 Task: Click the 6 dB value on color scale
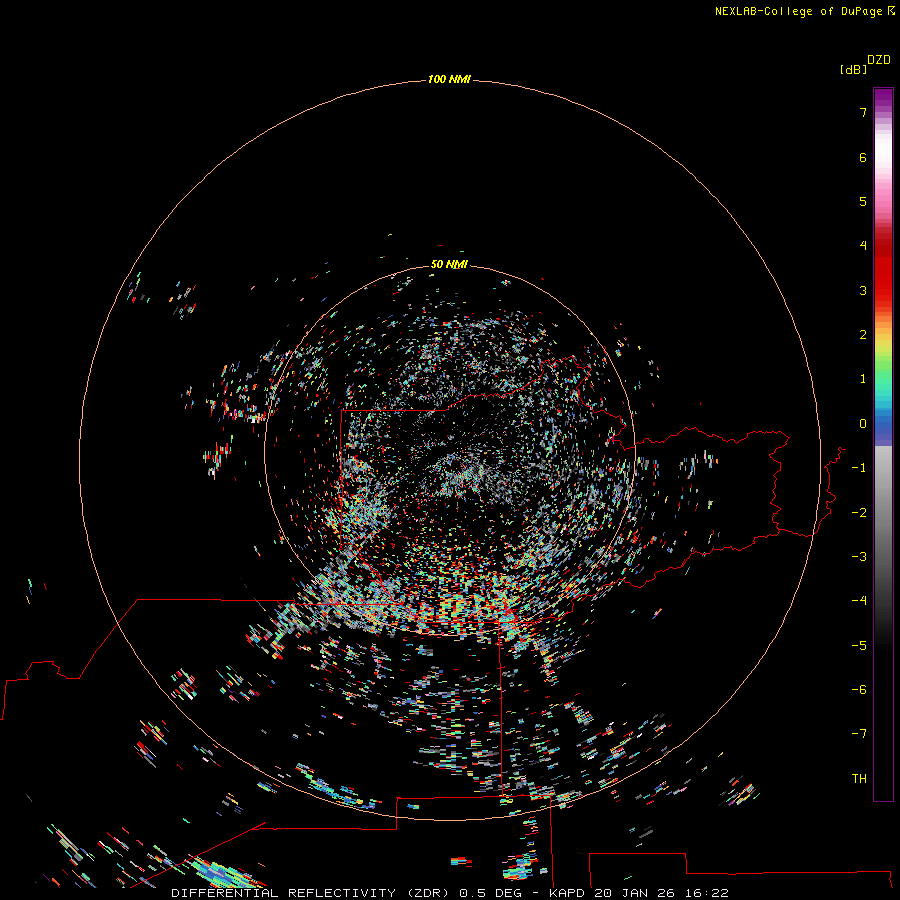[x=863, y=157]
